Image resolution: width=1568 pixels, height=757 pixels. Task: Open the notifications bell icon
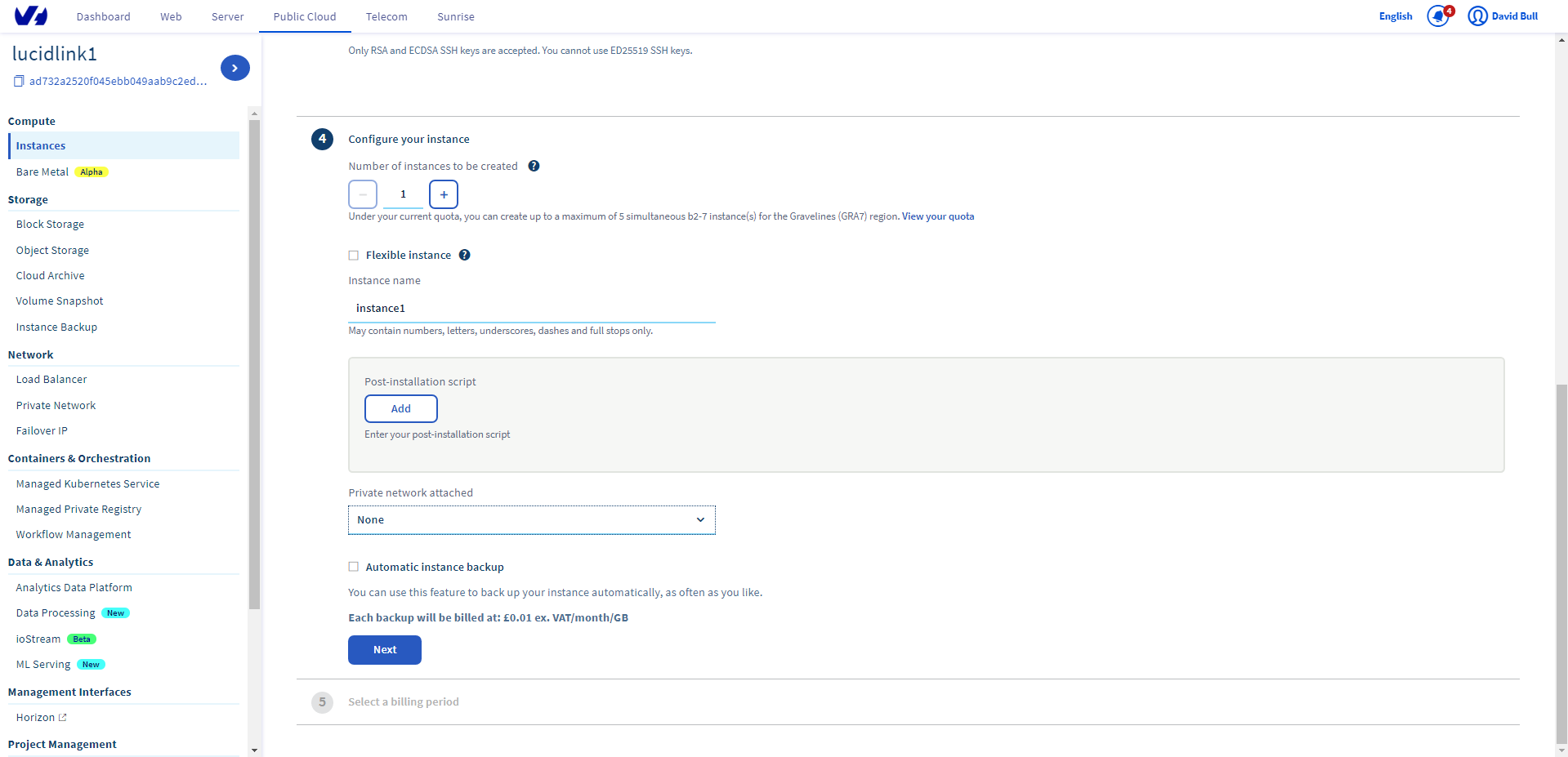[1438, 16]
